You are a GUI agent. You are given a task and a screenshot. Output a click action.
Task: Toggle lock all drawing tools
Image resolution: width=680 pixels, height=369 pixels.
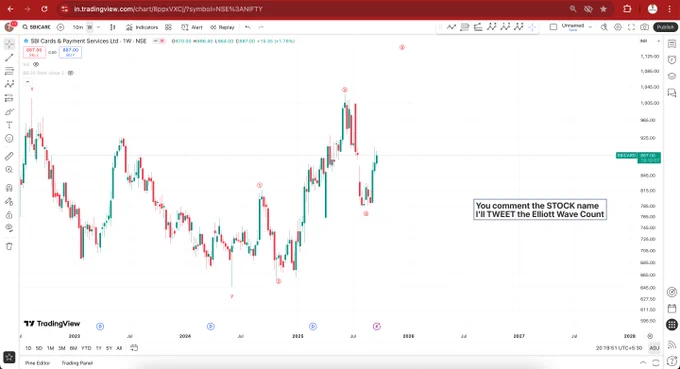tap(9, 215)
